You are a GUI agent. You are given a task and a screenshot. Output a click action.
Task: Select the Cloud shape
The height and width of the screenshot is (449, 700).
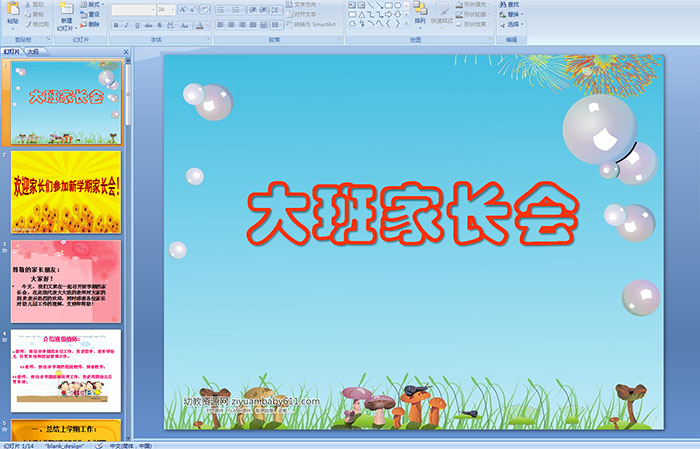tap(352, 24)
